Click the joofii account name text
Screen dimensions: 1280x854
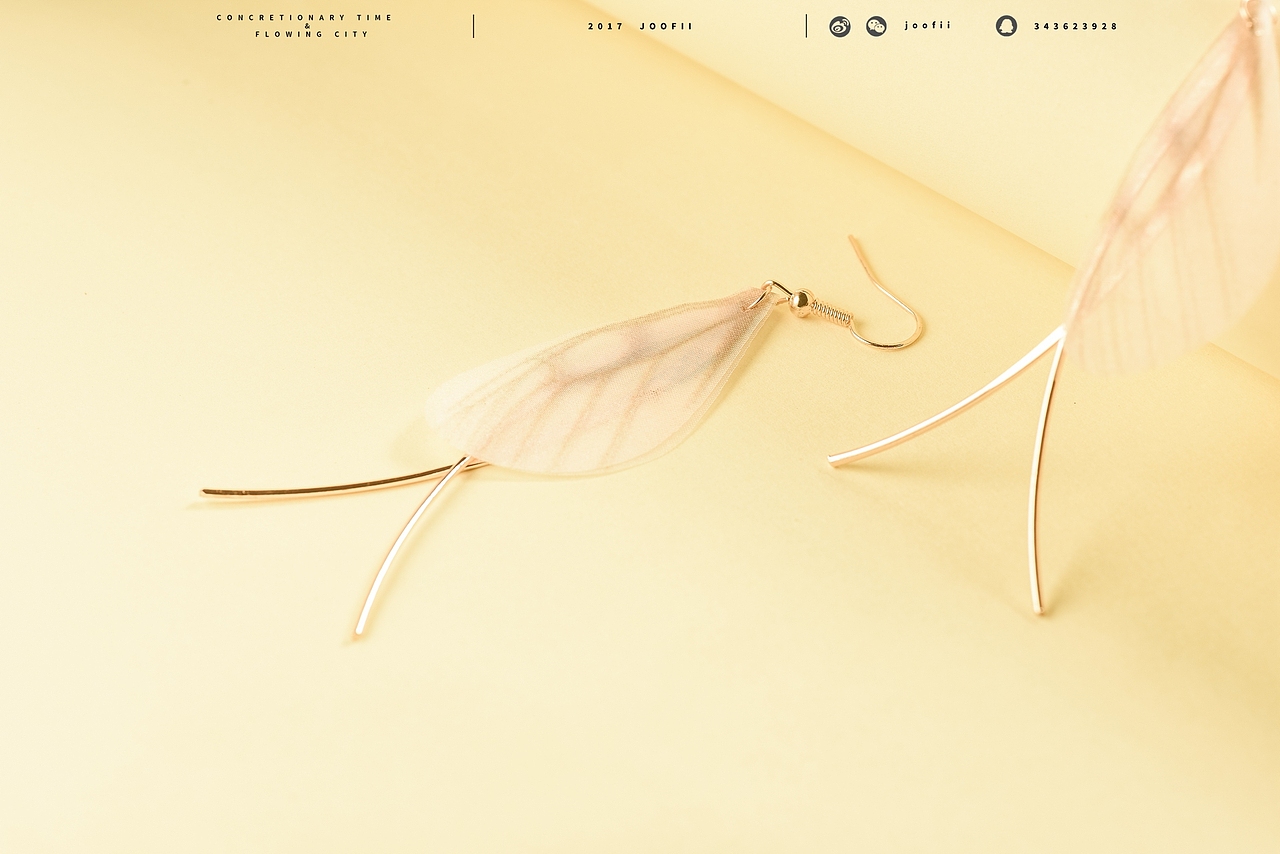tap(928, 25)
